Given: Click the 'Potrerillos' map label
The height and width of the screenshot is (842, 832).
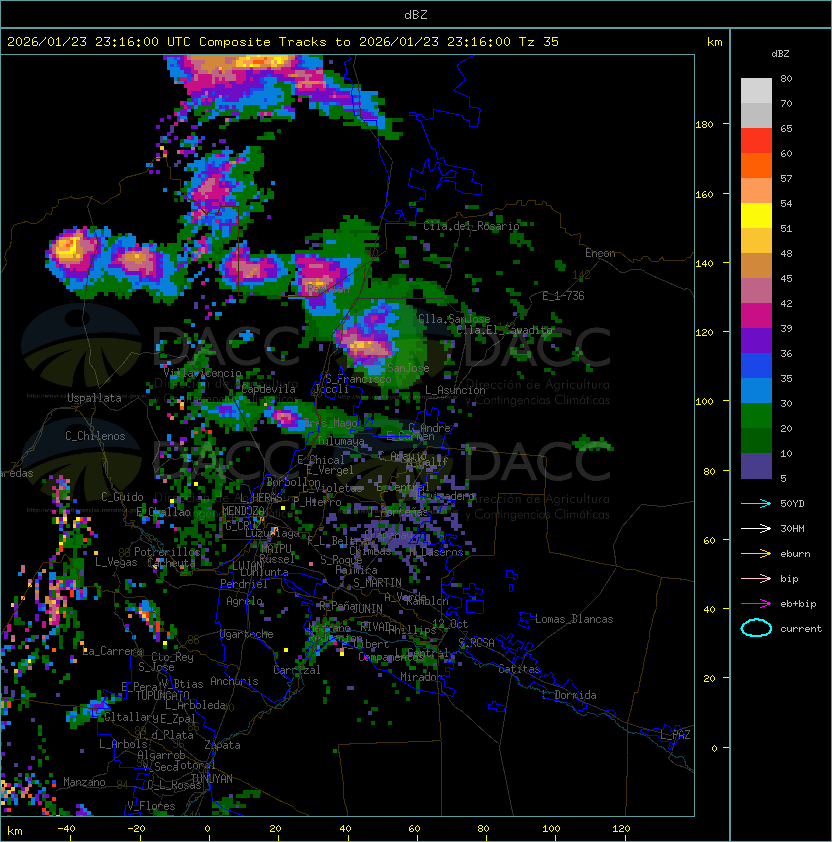Looking at the screenshot, I should 167,552.
